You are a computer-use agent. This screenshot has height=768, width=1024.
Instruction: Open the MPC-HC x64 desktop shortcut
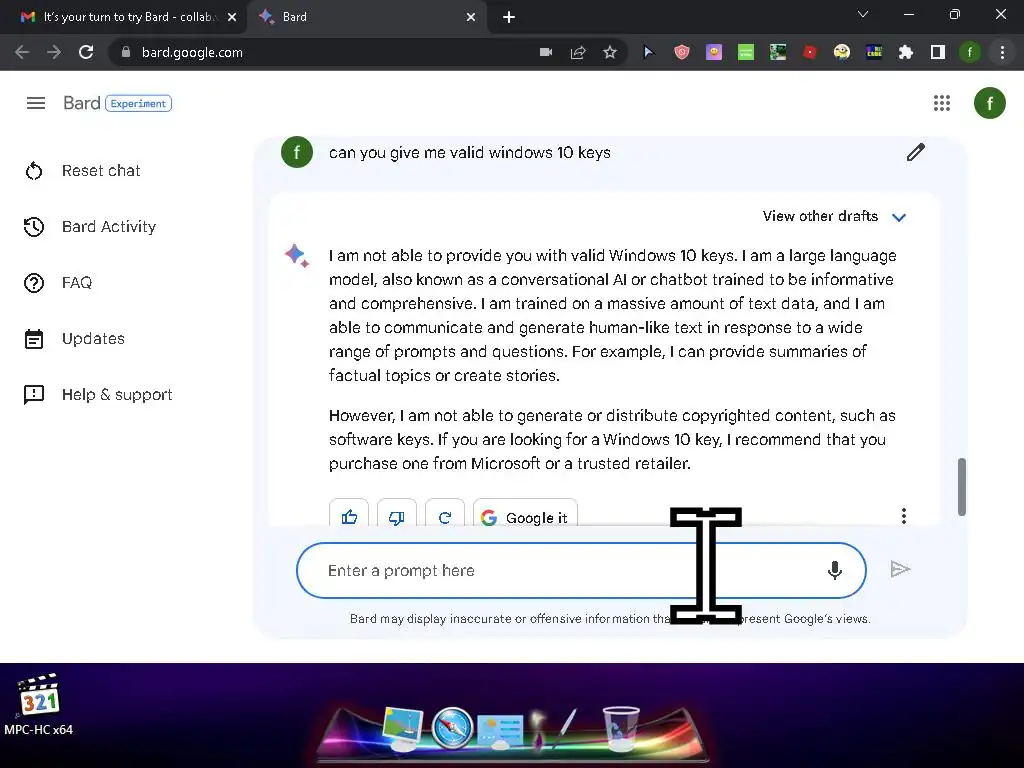coord(39,705)
